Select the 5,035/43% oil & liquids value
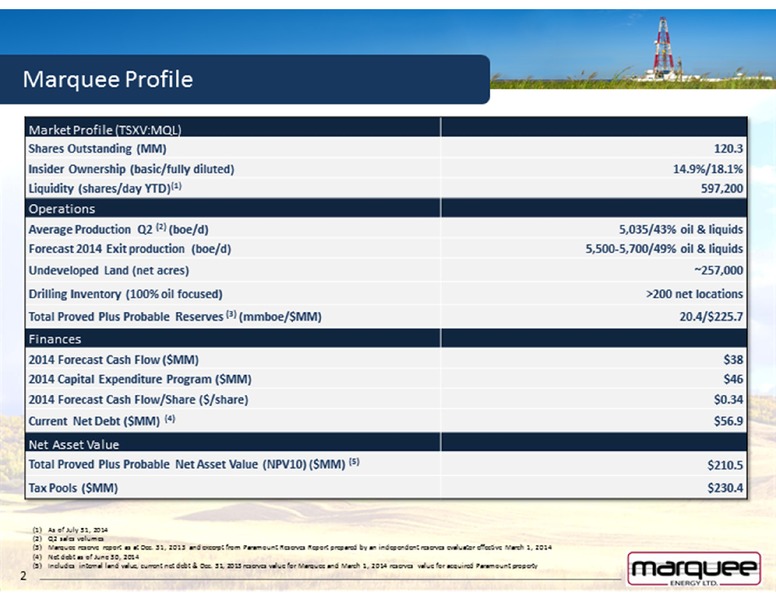This screenshot has width=776, height=600. pos(681,229)
